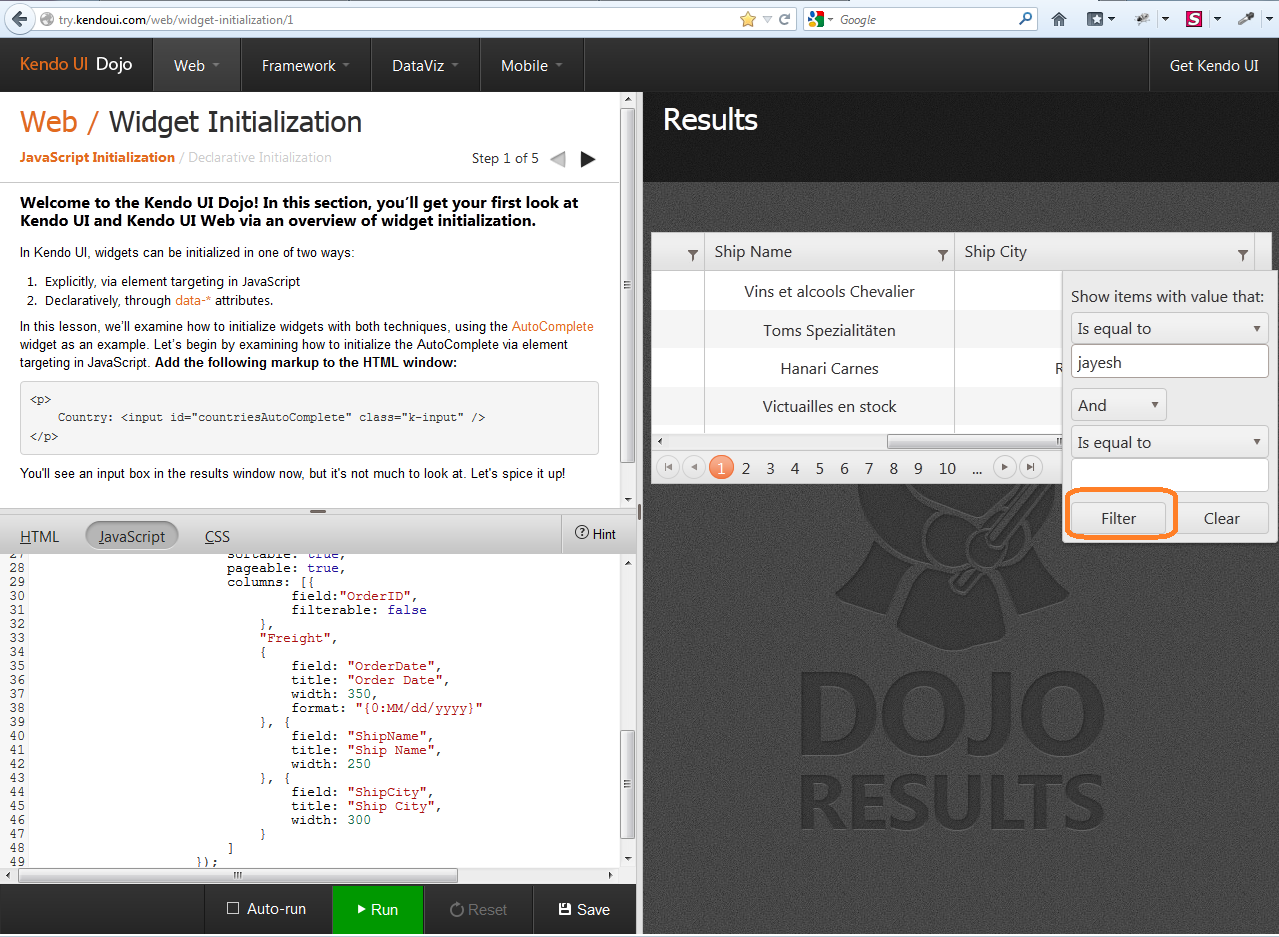
Task: Click 'Victuailles en stock' cell
Action: [x=829, y=406]
